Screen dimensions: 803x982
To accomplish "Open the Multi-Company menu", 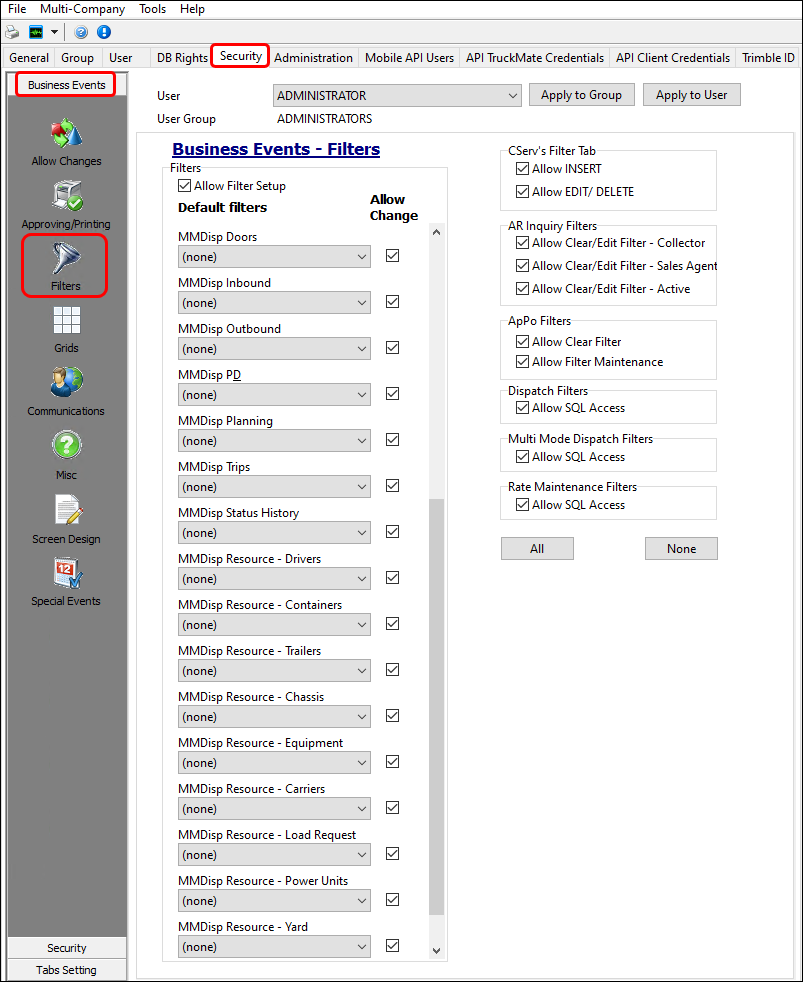I will tap(82, 9).
